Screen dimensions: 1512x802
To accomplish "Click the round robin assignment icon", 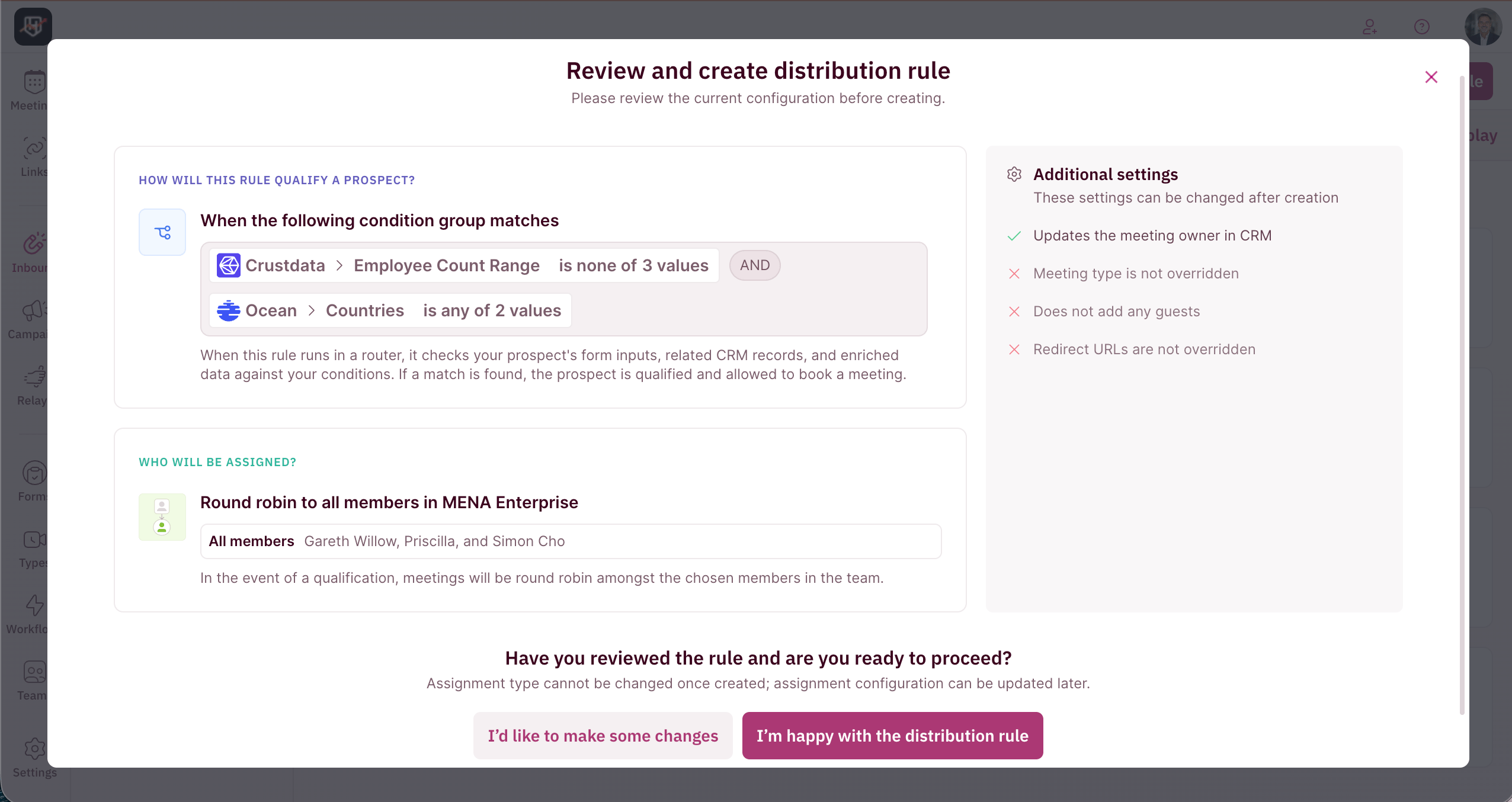I will tap(162, 517).
